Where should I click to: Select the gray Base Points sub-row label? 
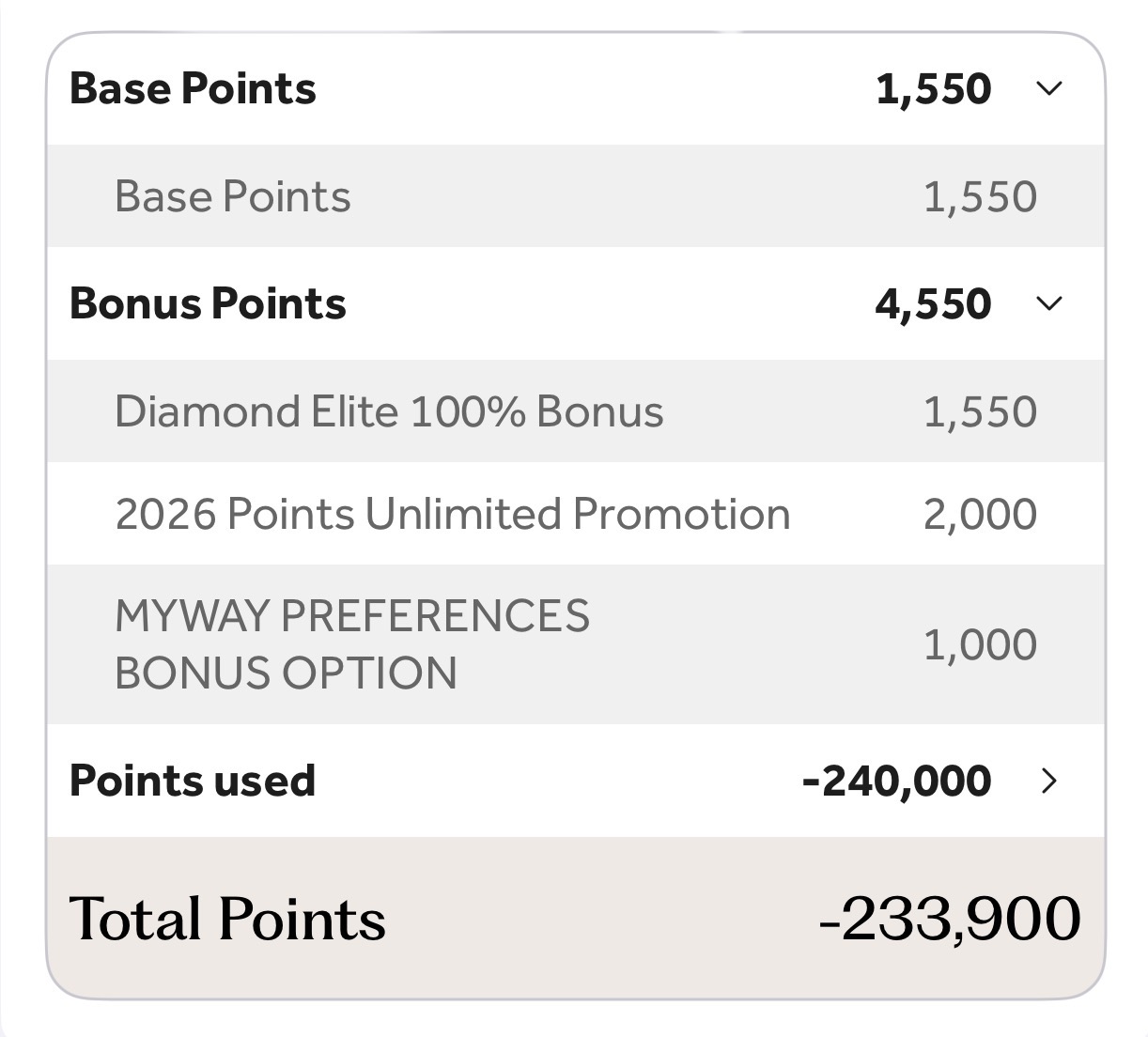tap(232, 196)
